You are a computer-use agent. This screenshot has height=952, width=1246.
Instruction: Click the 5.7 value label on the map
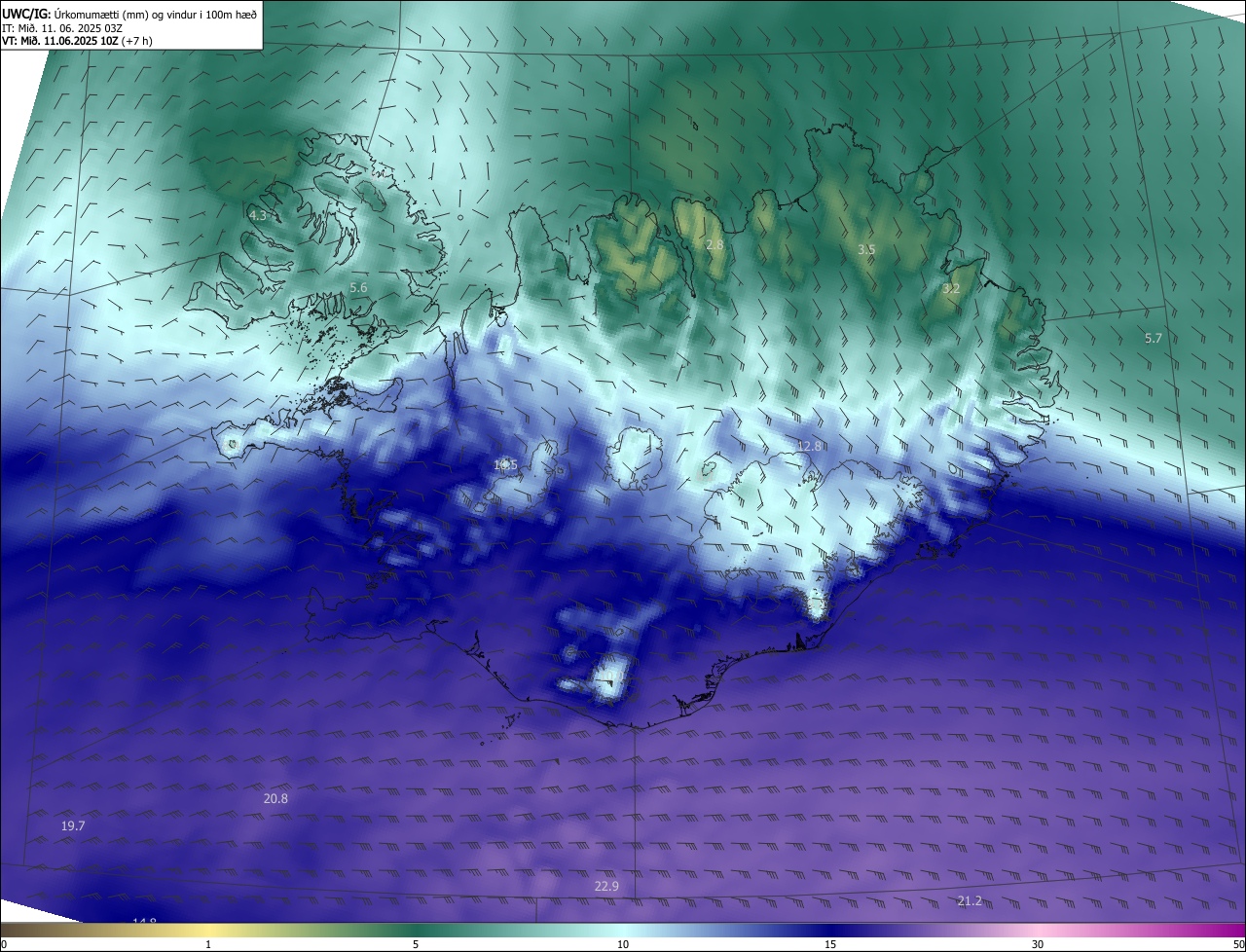1154,339
